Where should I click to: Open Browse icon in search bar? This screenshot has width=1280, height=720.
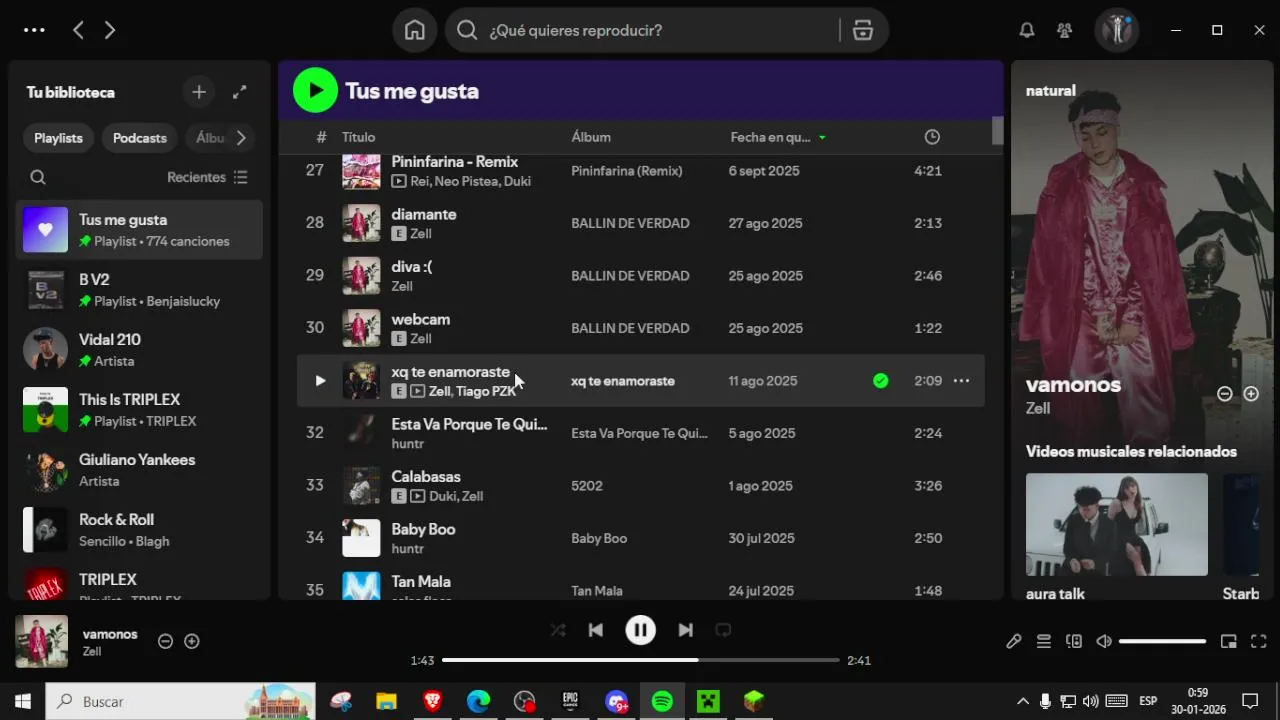point(863,30)
